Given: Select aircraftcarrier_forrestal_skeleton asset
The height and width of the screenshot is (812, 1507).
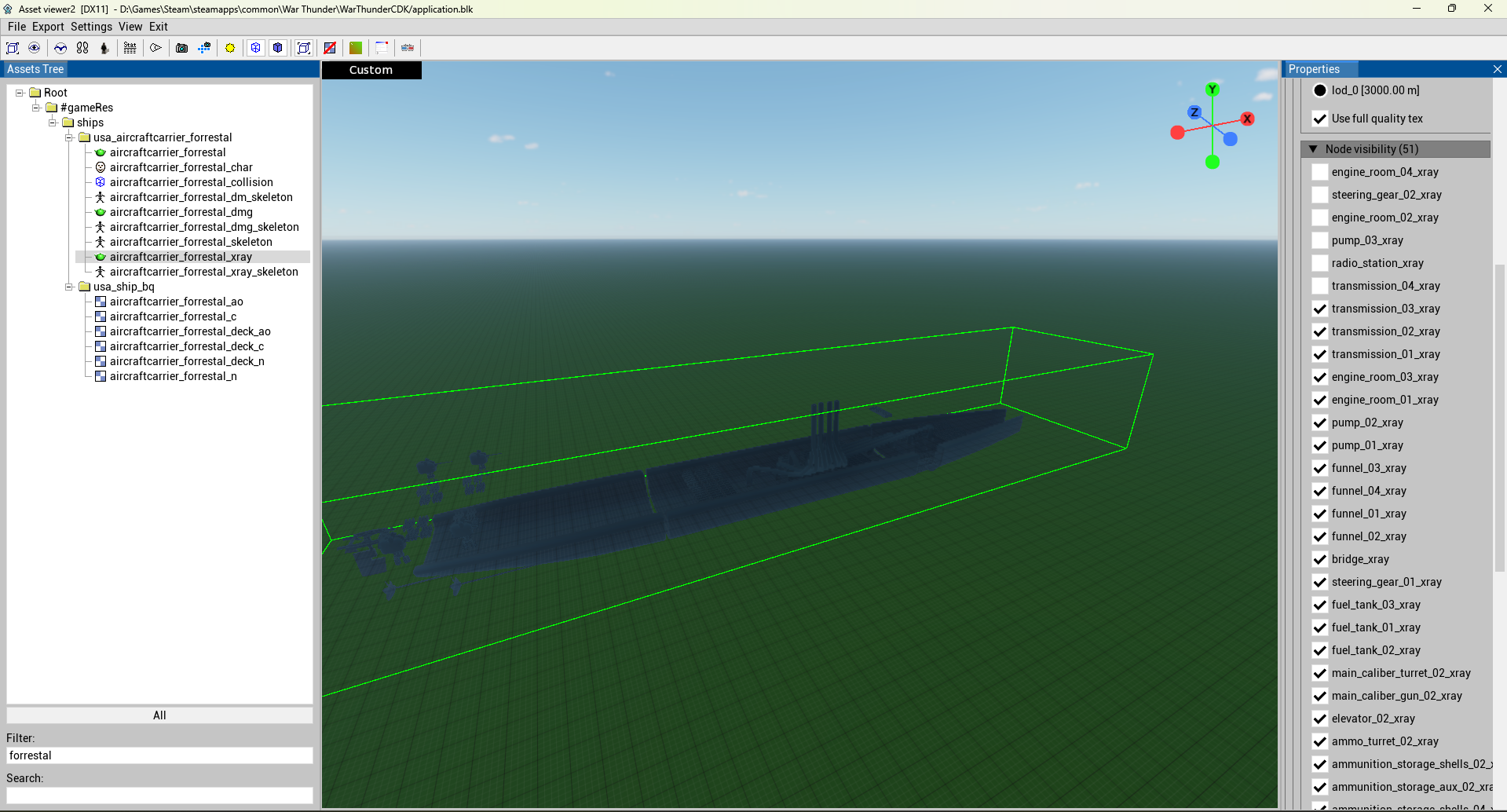Looking at the screenshot, I should 191,242.
